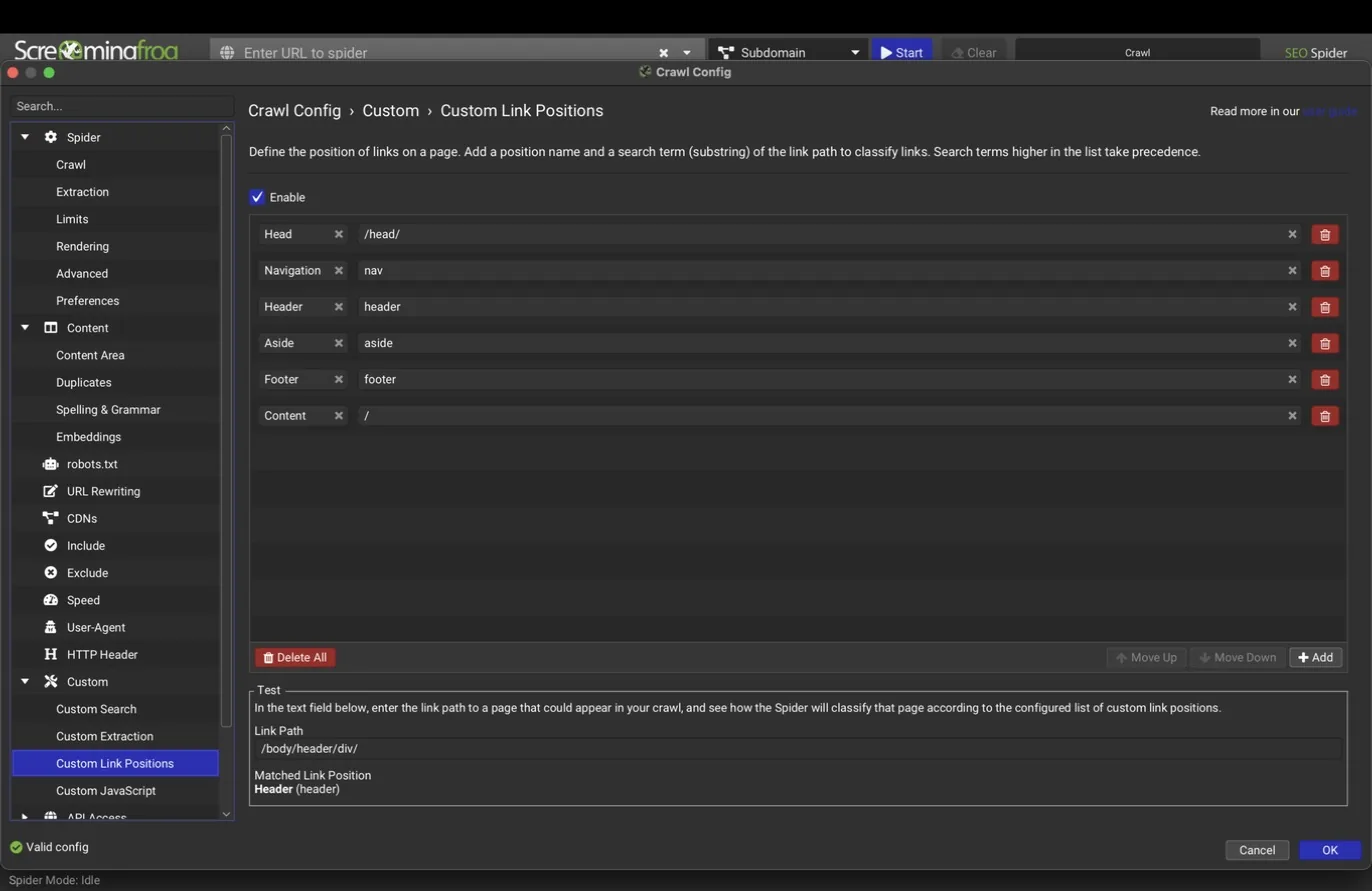1372x891 pixels.
Task: Select Duplicates in the sidebar
Action: [84, 382]
